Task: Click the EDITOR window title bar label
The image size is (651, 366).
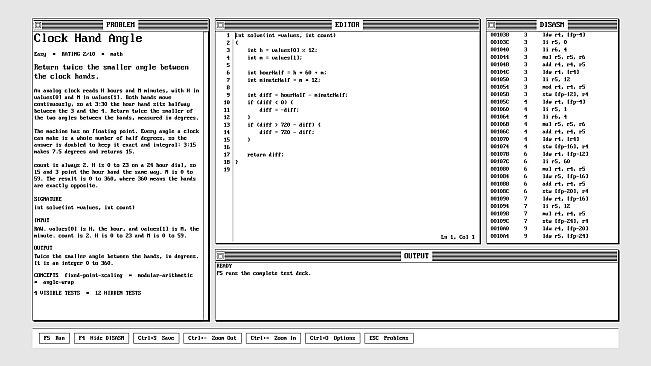Action: [347, 25]
